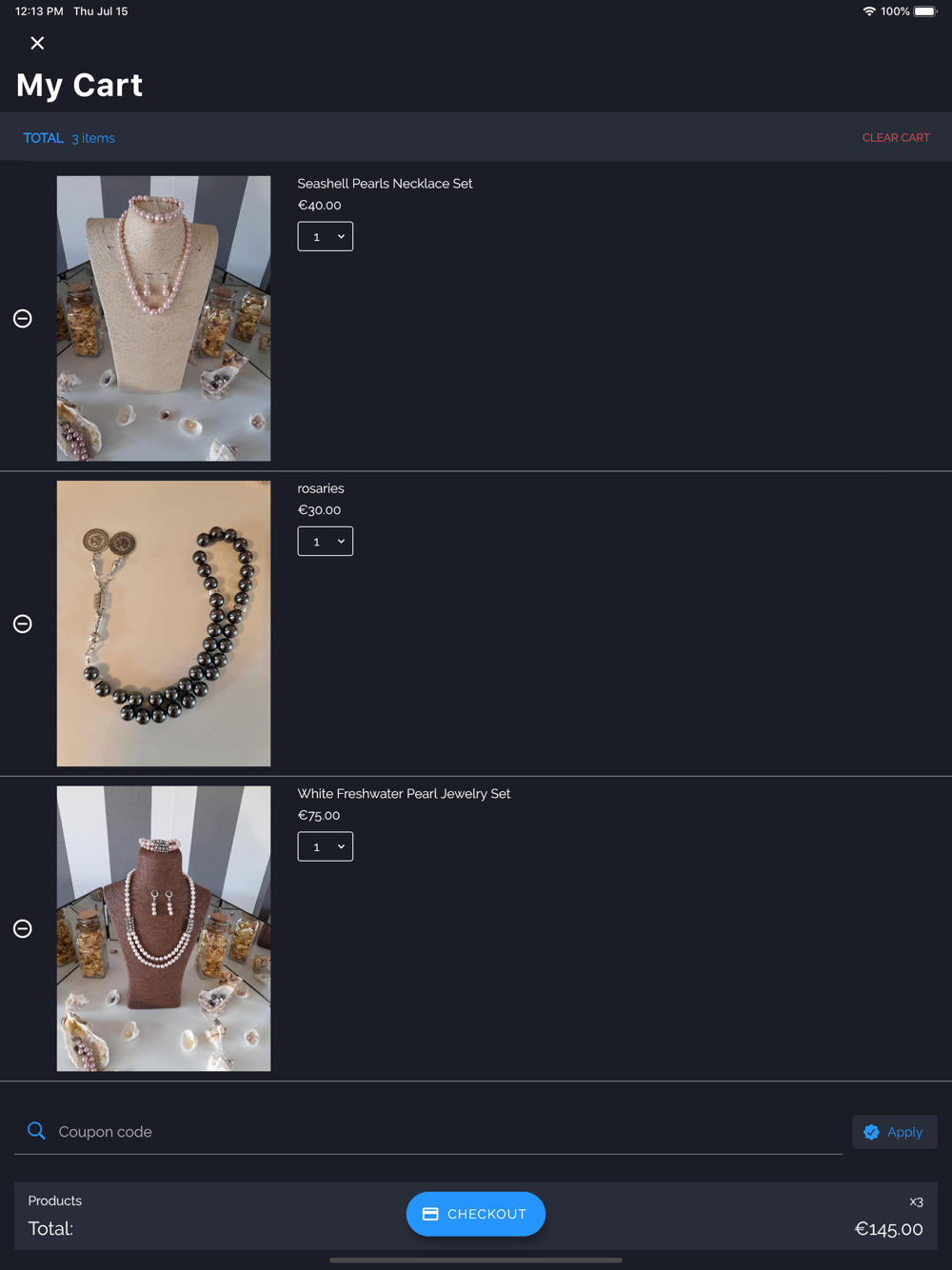Tap the Apply badge checkmark icon
Viewport: 952px width, 1270px height.
tap(871, 1132)
